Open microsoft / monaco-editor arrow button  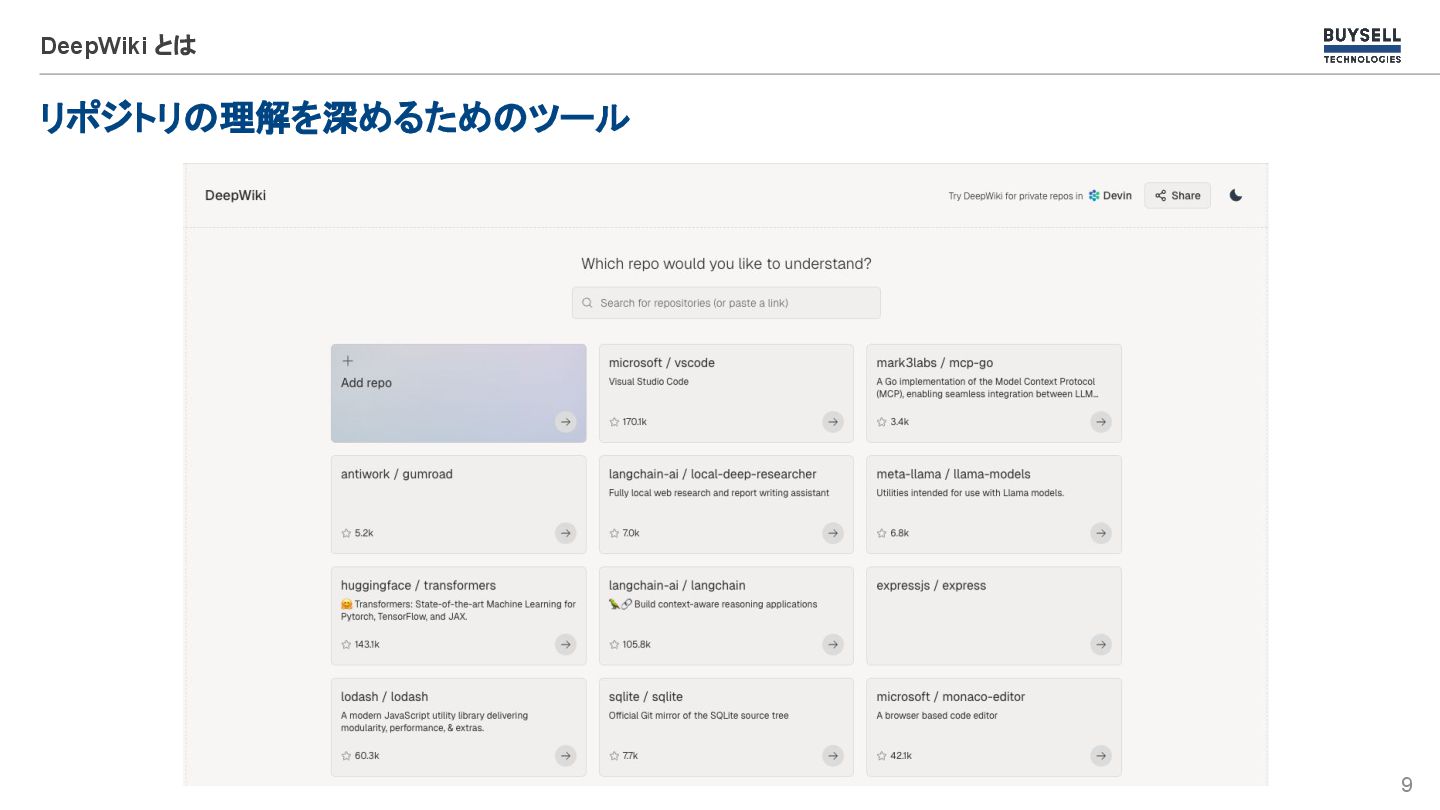coord(1101,756)
